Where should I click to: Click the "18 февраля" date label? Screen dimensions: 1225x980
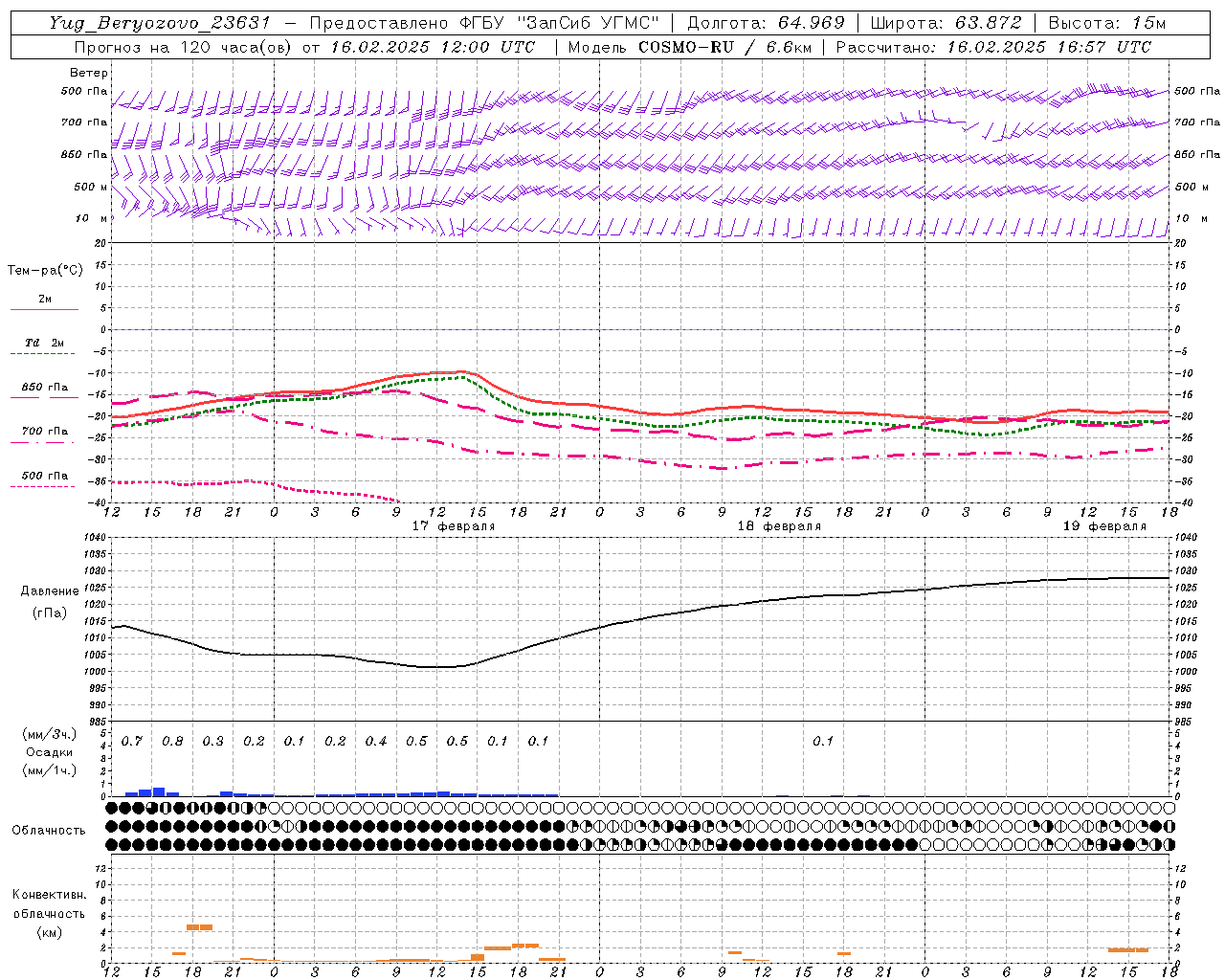click(x=779, y=526)
